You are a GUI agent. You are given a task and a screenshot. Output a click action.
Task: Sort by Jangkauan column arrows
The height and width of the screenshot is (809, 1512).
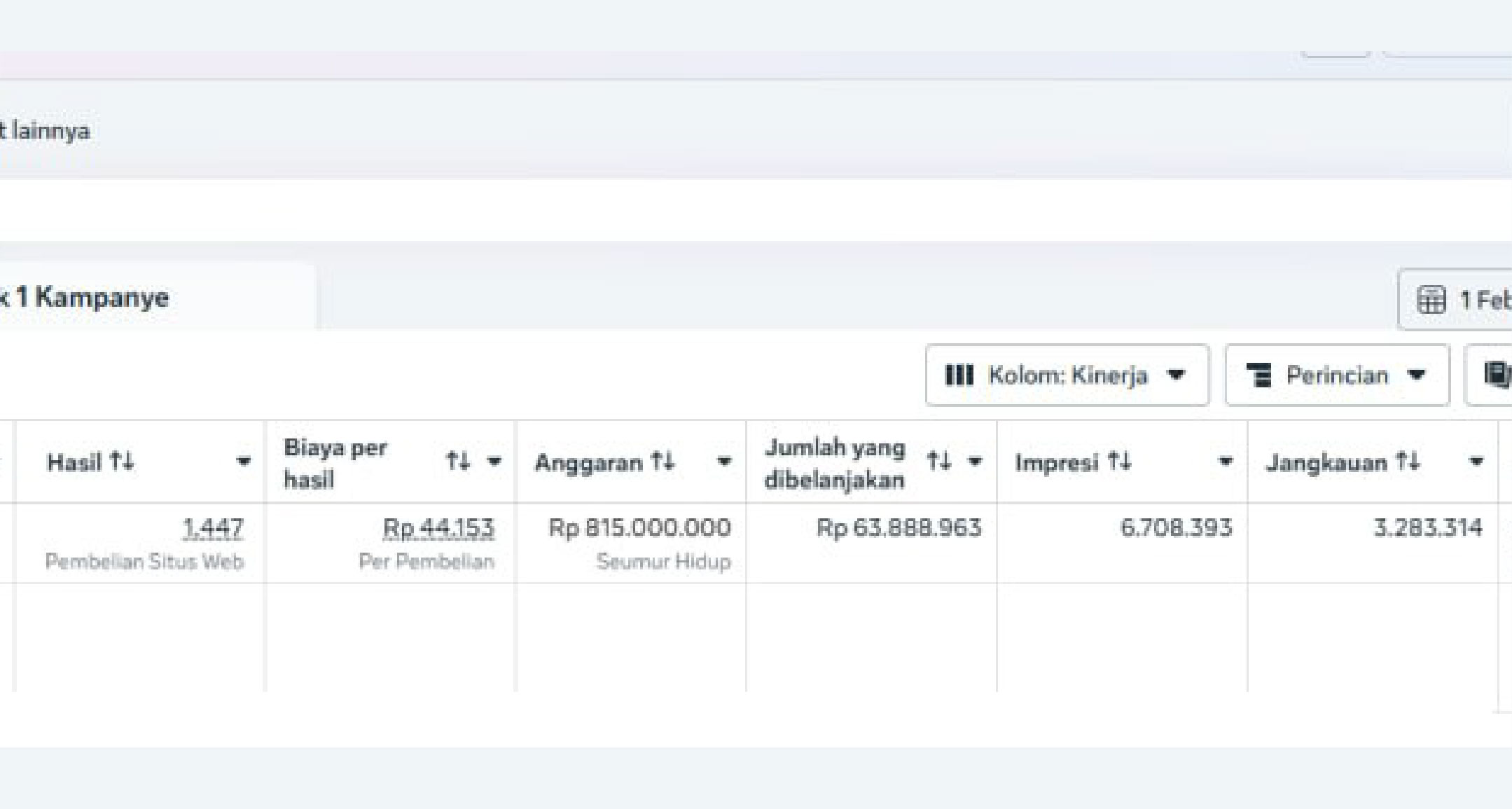pos(1407,462)
